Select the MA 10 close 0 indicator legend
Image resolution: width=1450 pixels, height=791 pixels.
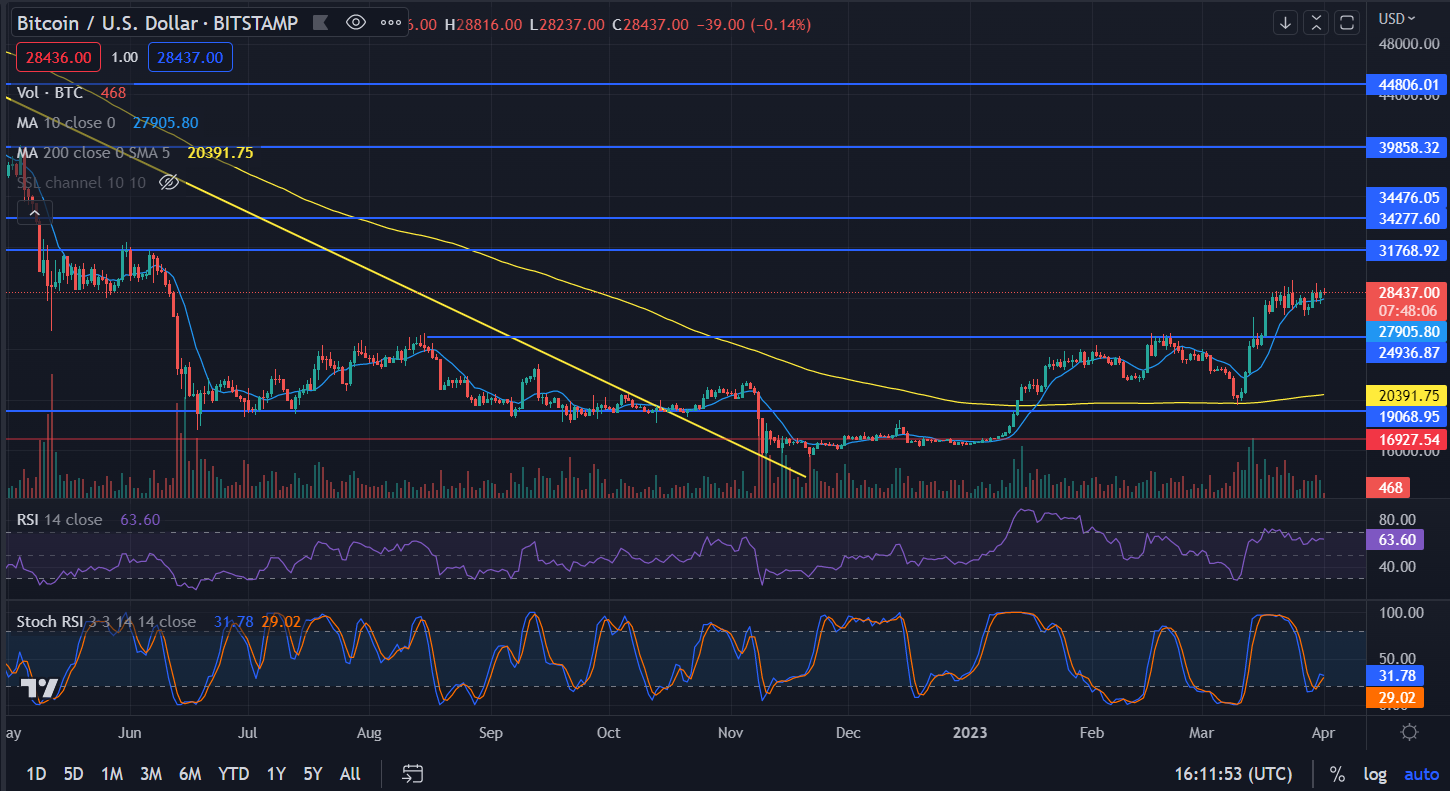(x=66, y=122)
